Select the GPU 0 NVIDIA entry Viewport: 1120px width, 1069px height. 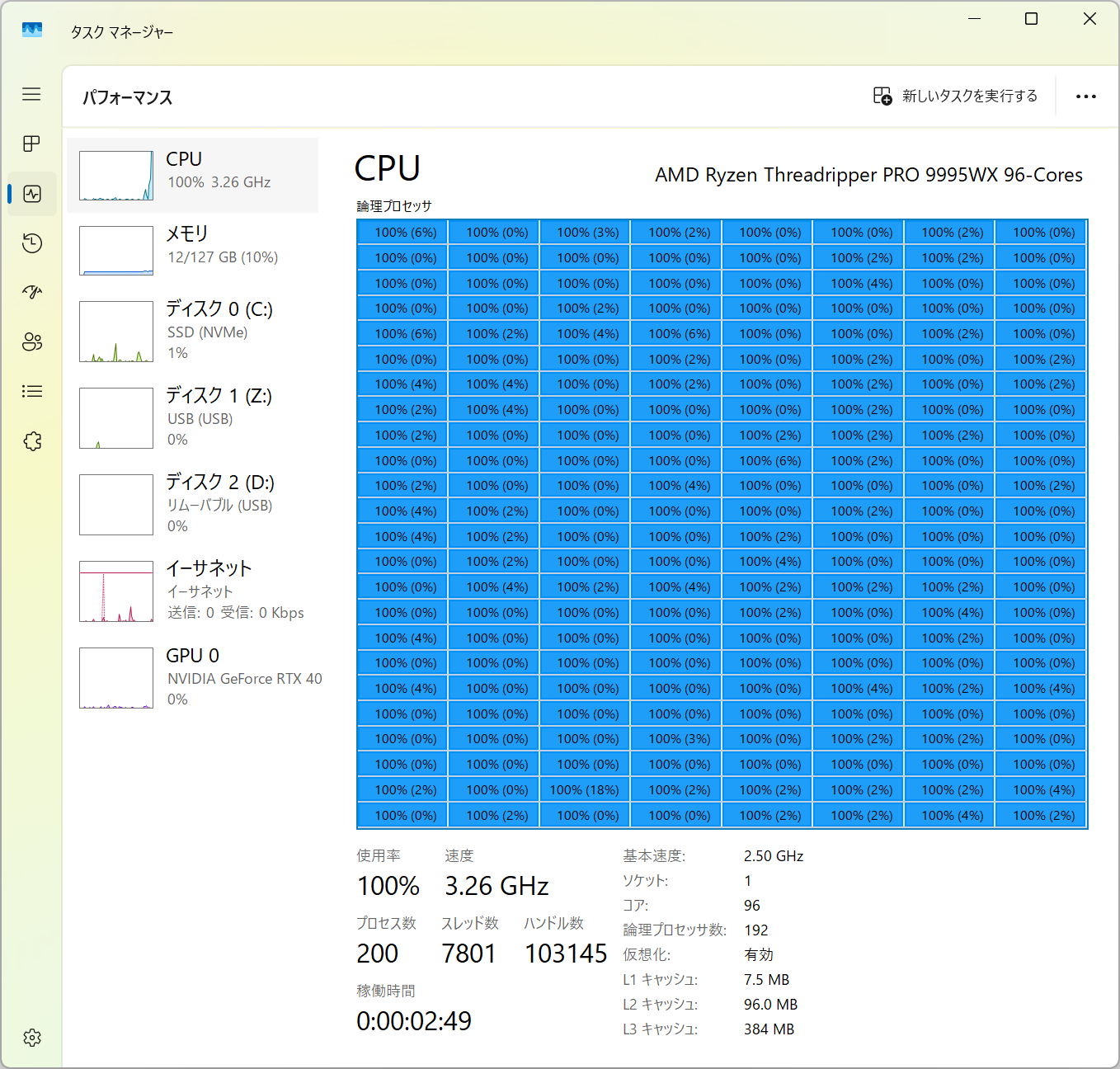coord(192,677)
